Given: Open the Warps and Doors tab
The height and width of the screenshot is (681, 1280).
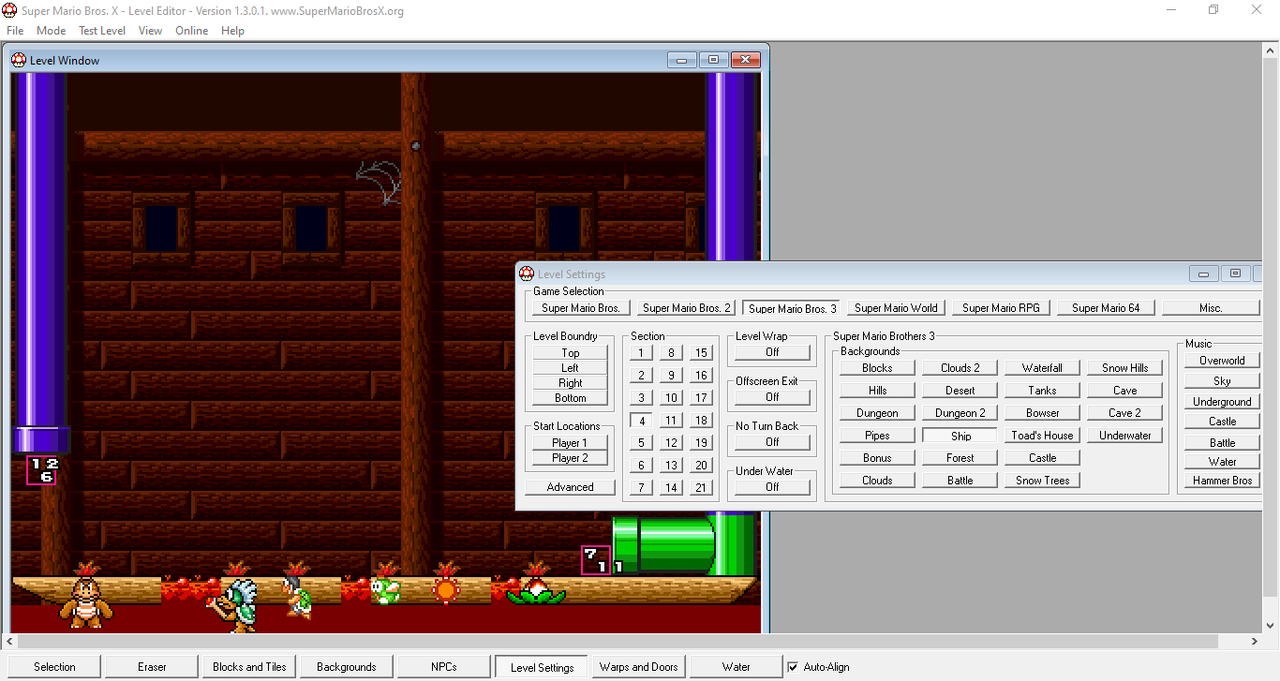Looking at the screenshot, I should pyautogui.click(x=638, y=667).
